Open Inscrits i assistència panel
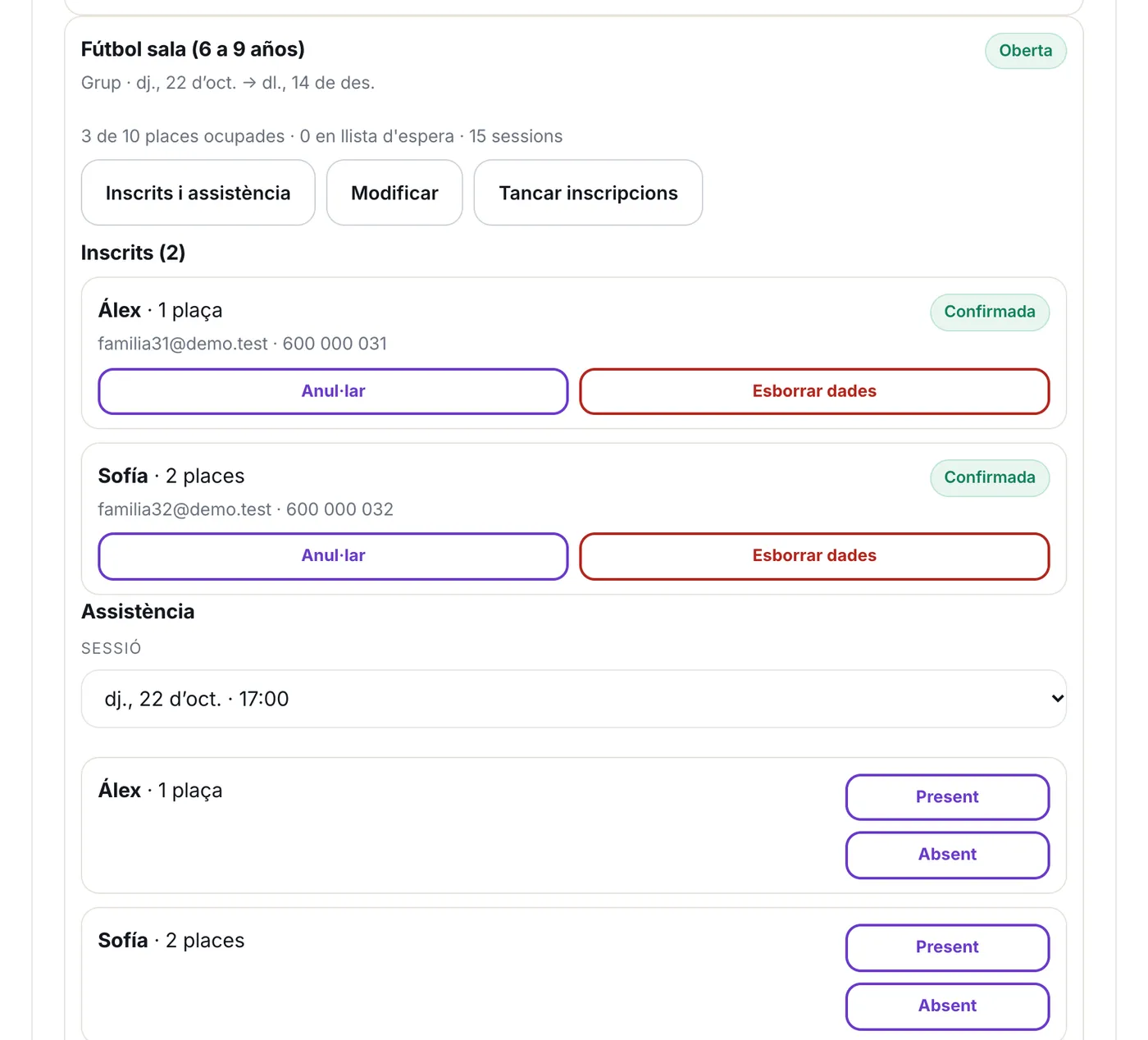Viewport: 1148px width, 1040px height. point(198,193)
